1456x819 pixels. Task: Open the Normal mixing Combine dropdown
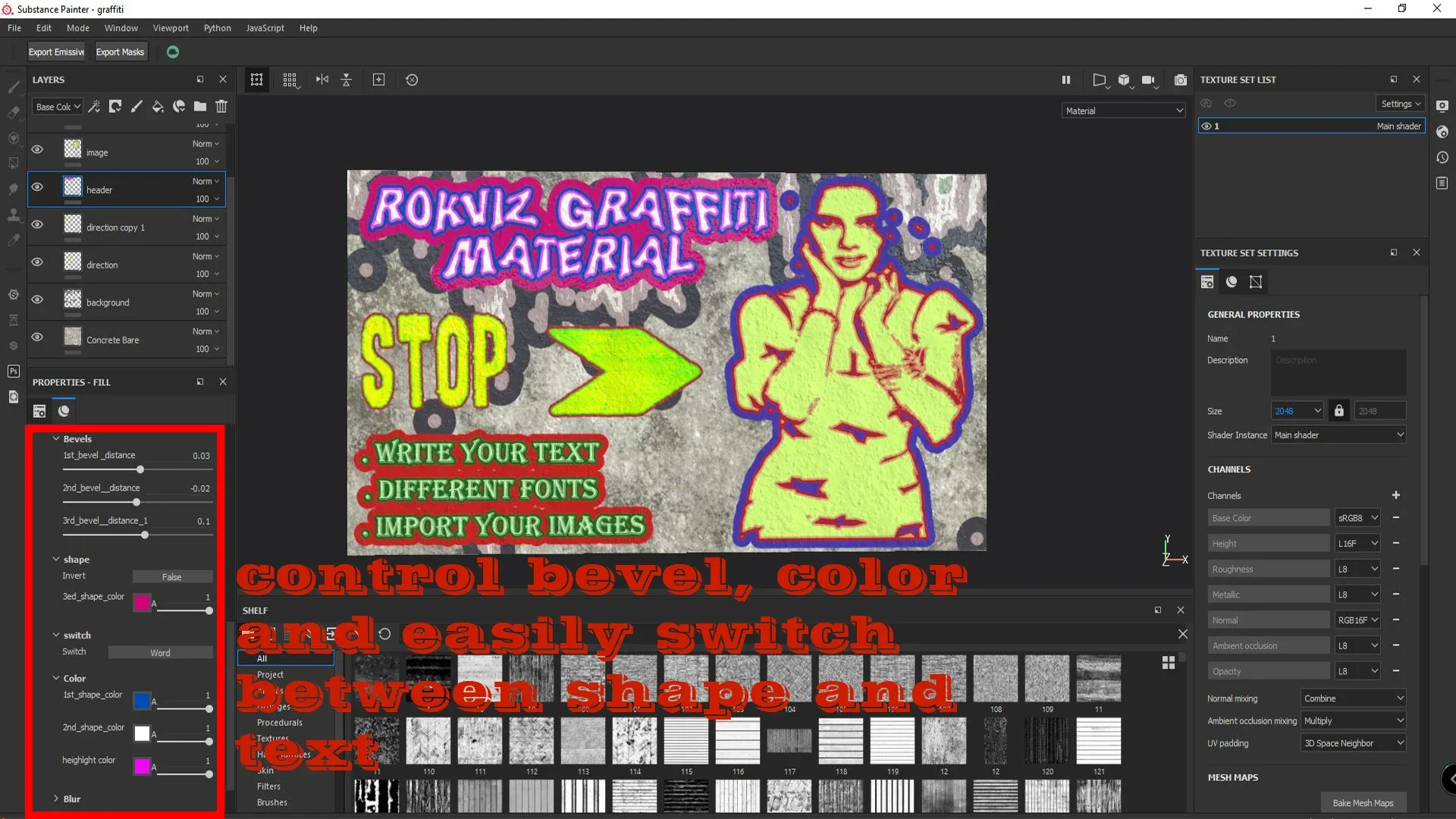point(1354,698)
